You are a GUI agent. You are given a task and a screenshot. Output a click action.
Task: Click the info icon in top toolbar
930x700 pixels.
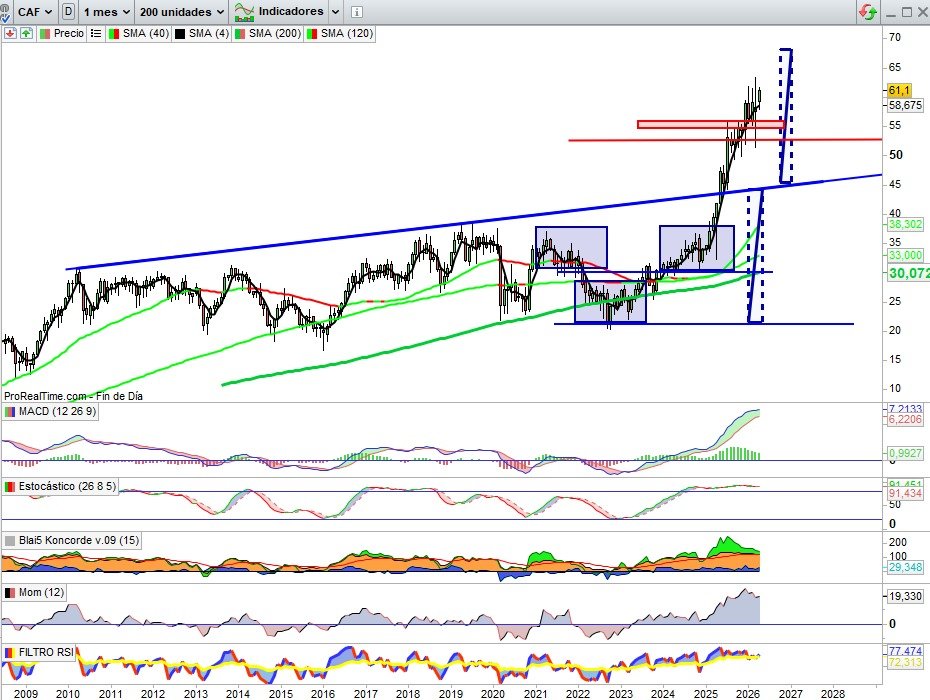pyautogui.click(x=356, y=12)
